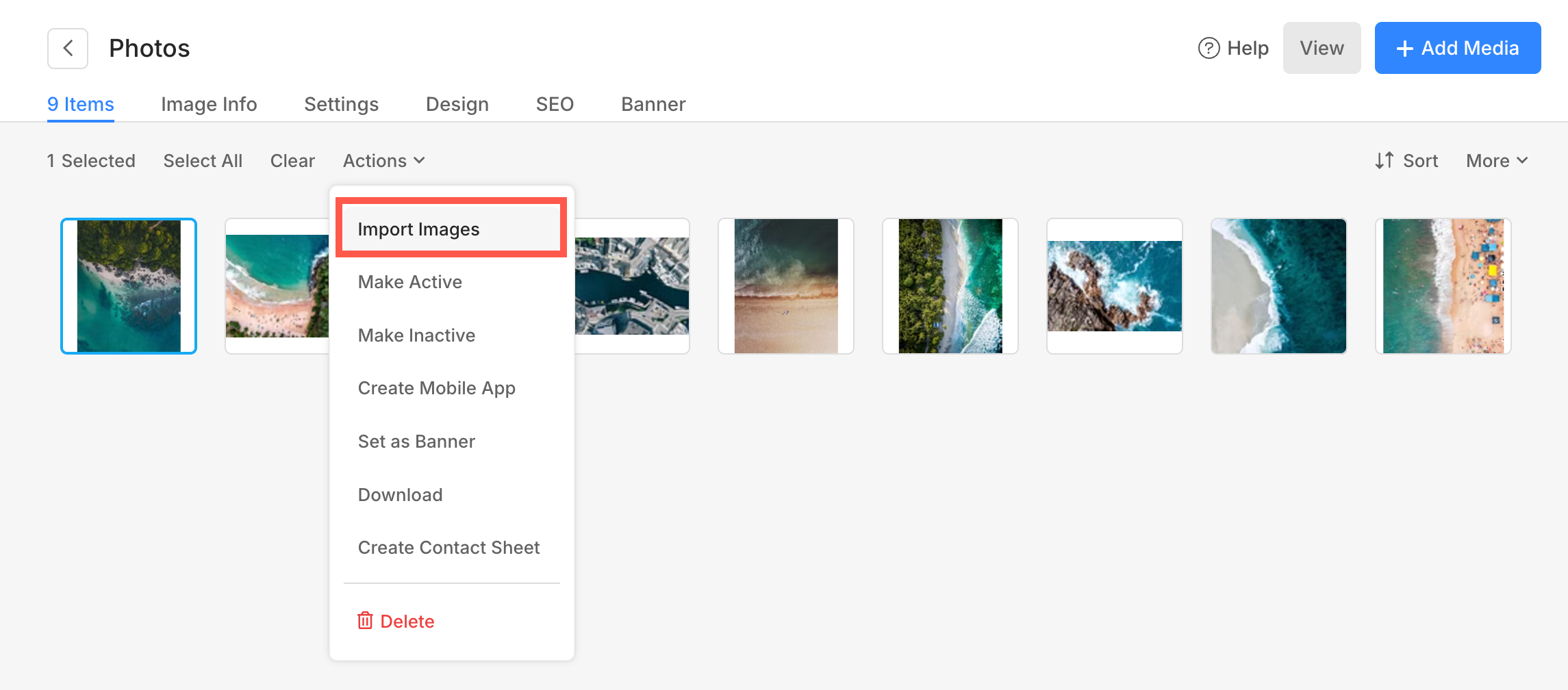Click Clear to deselect items
The width and height of the screenshot is (1568, 690).
click(x=292, y=161)
